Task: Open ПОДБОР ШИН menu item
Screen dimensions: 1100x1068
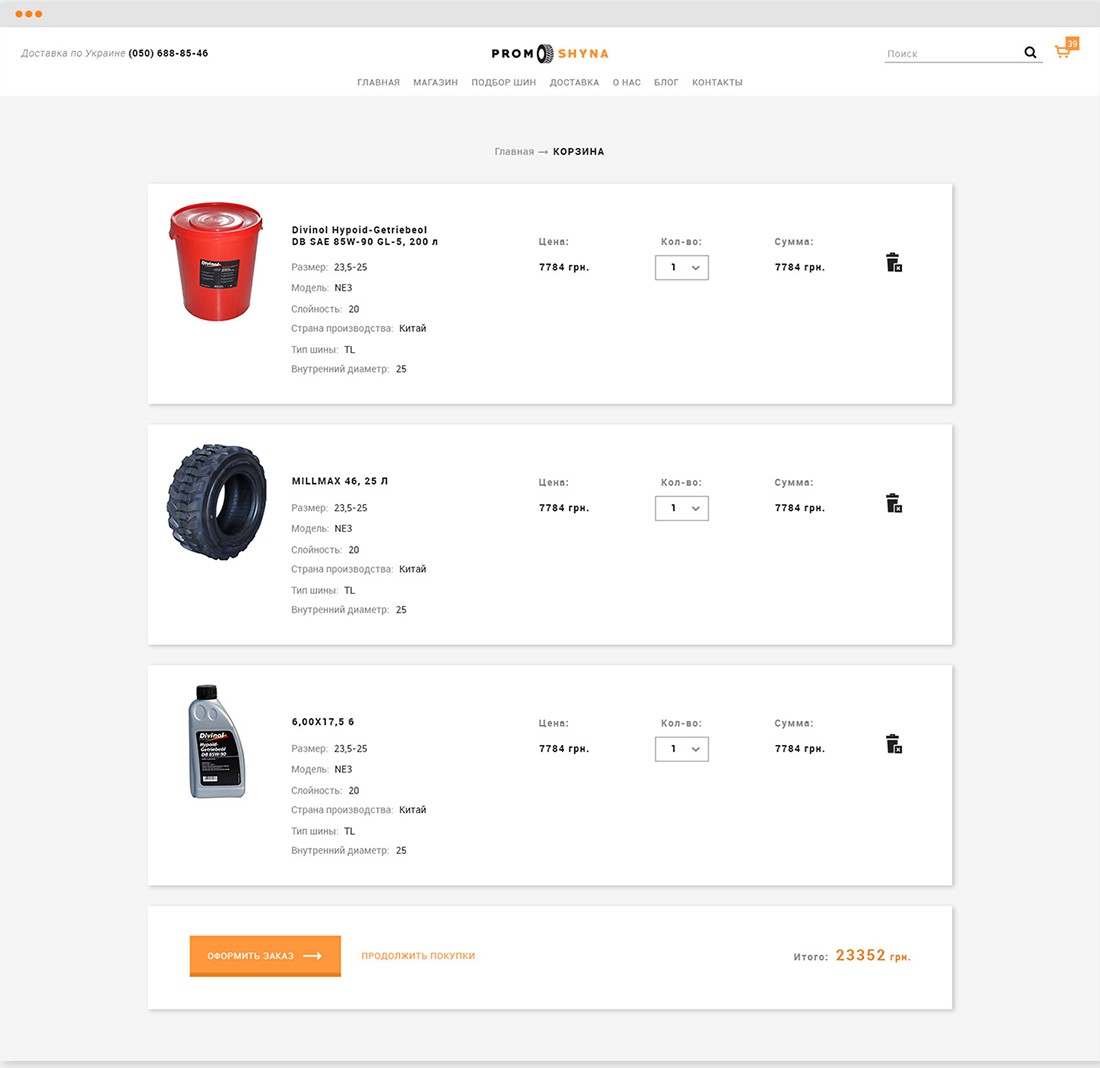Action: pyautogui.click(x=503, y=82)
